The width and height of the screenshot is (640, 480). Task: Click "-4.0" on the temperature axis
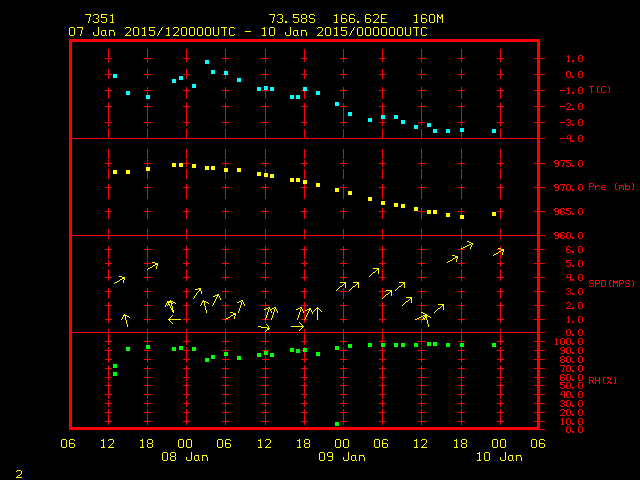[x=571, y=138]
